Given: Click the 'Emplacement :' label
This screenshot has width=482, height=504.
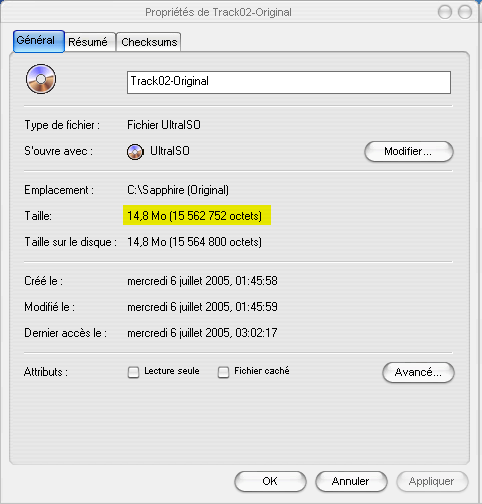Looking at the screenshot, I should pos(59,190).
